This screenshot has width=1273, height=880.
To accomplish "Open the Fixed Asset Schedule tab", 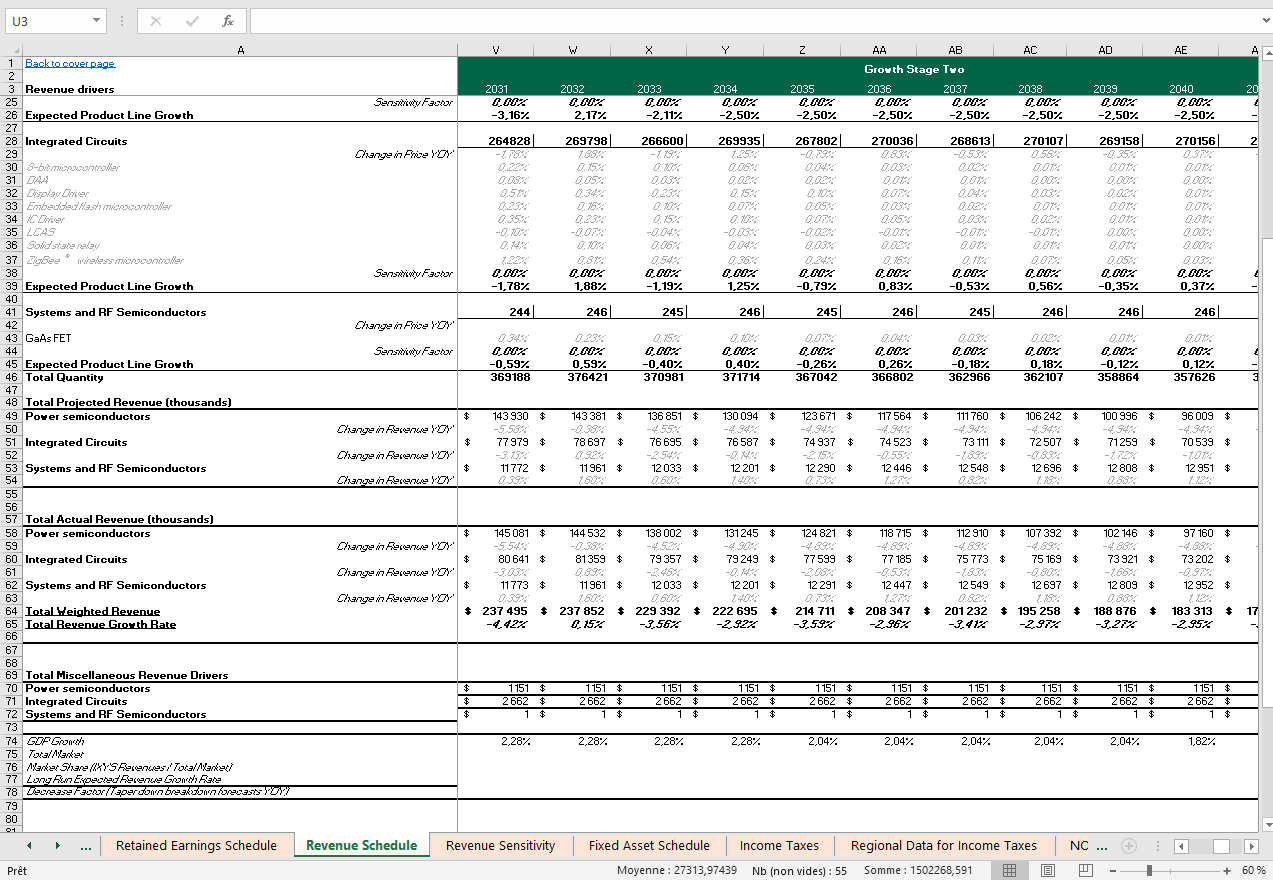I will coord(649,846).
